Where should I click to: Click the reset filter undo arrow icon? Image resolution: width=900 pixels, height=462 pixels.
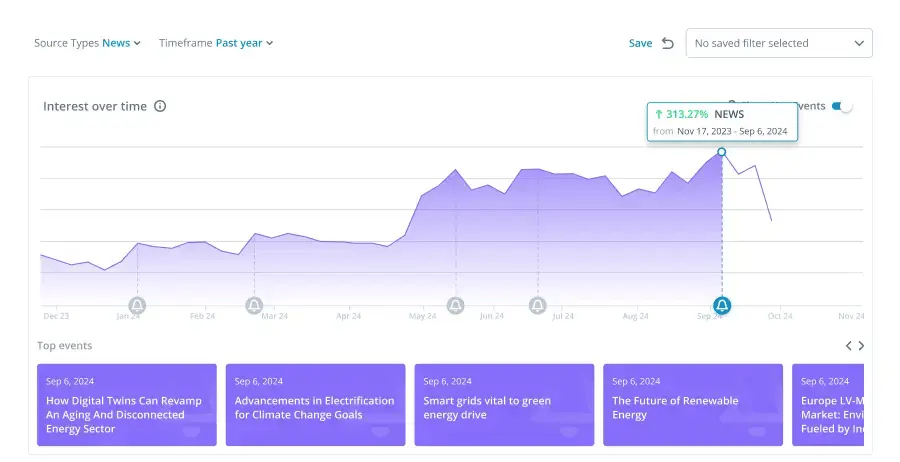point(668,43)
